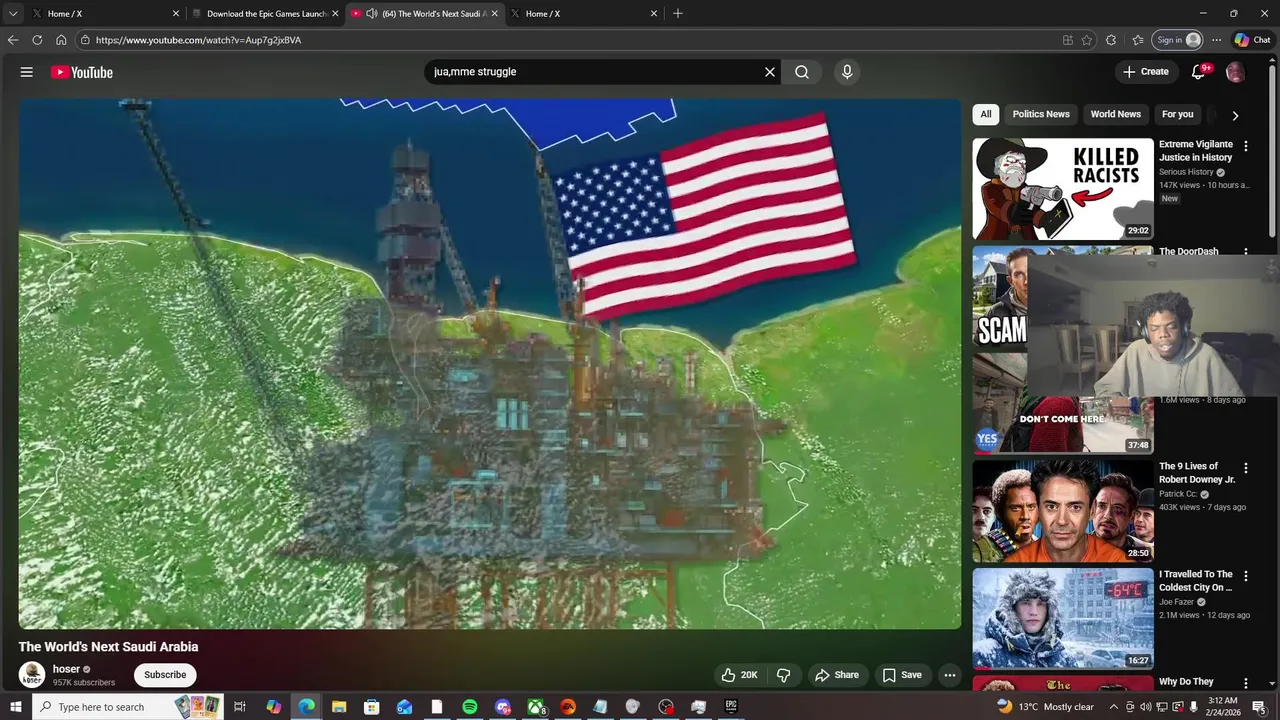Open File Explorer from the taskbar

point(339,707)
